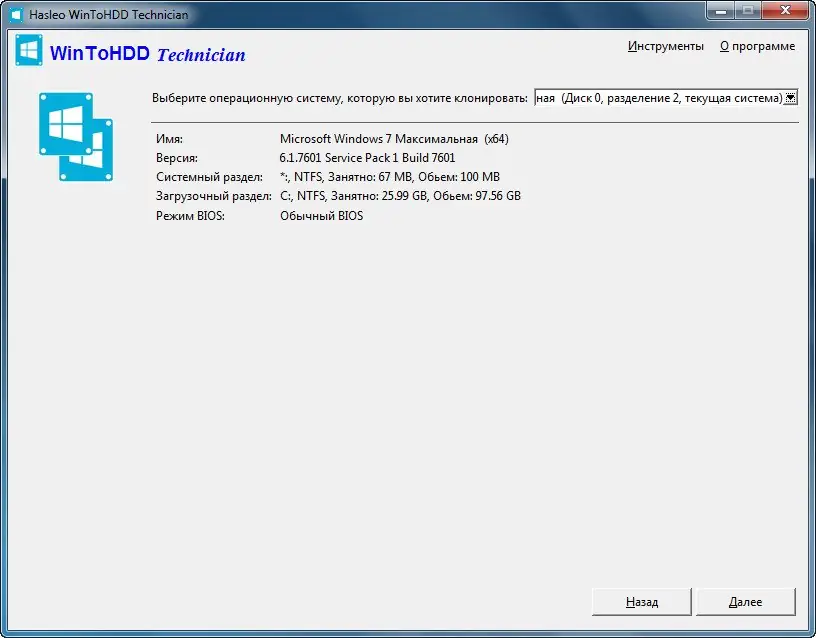Click the WinToHDD Technician heading text
The image size is (816, 638).
tap(147, 54)
